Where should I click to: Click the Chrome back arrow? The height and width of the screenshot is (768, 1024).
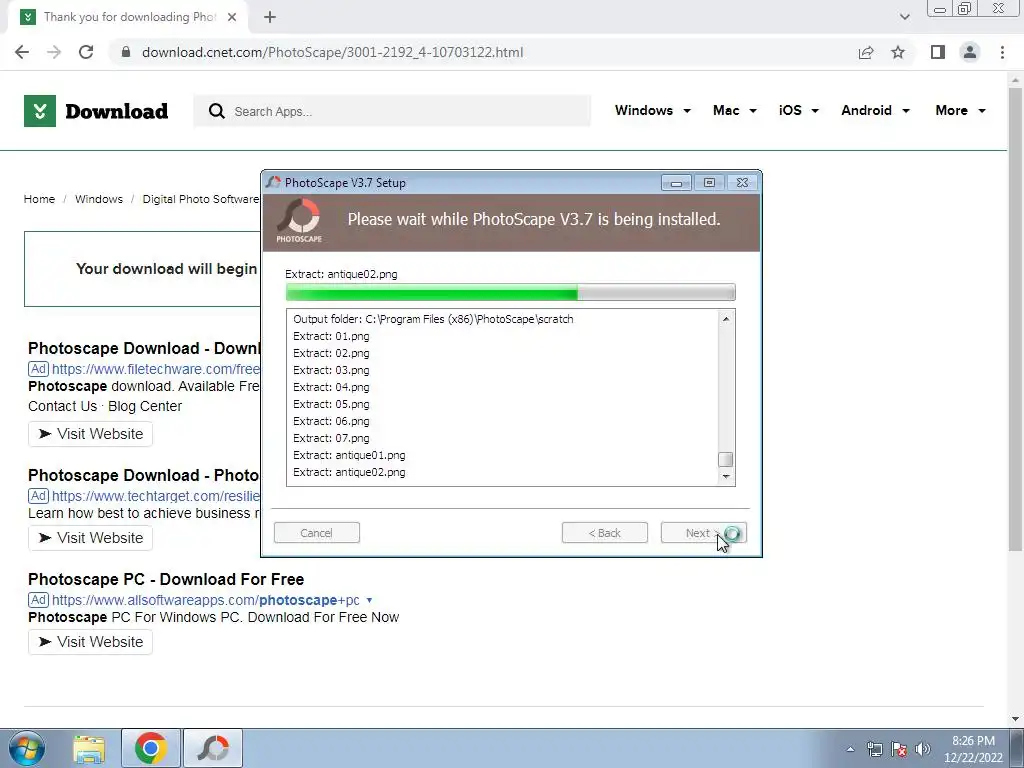point(22,52)
